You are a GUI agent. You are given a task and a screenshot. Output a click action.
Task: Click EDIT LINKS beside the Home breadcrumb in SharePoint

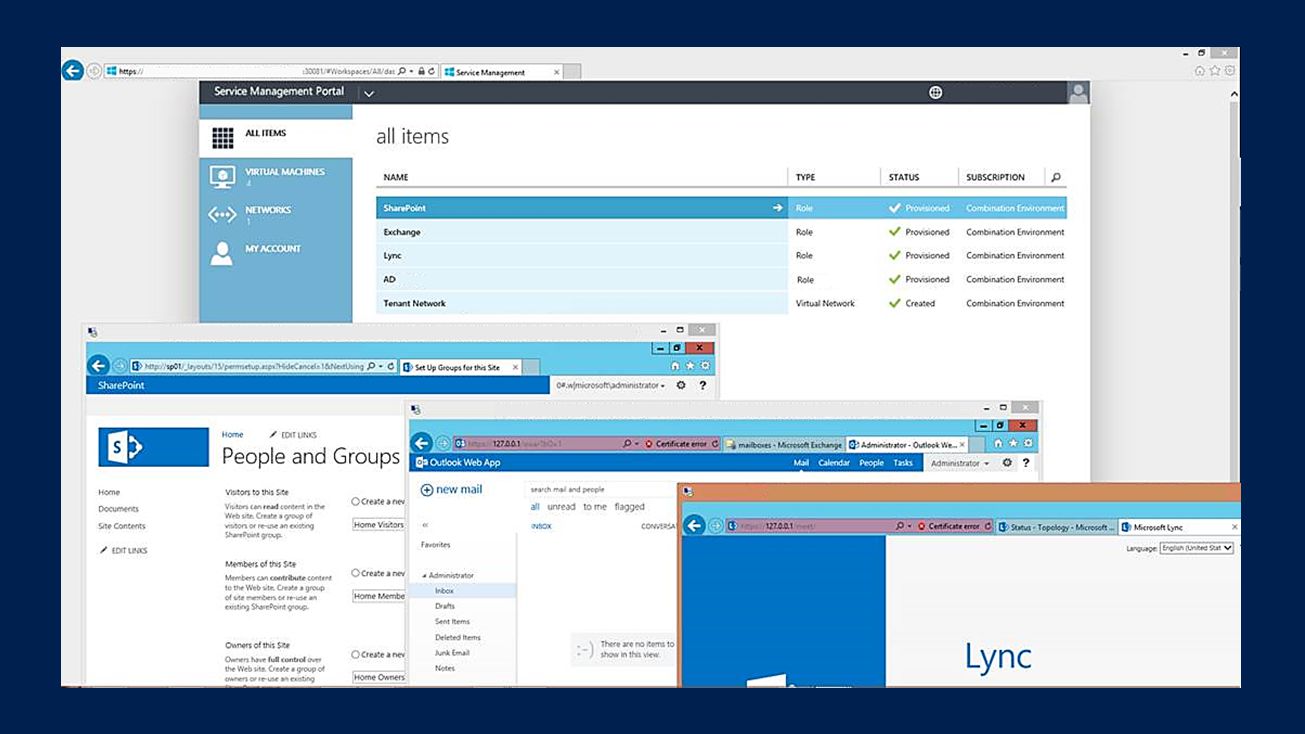[293, 435]
